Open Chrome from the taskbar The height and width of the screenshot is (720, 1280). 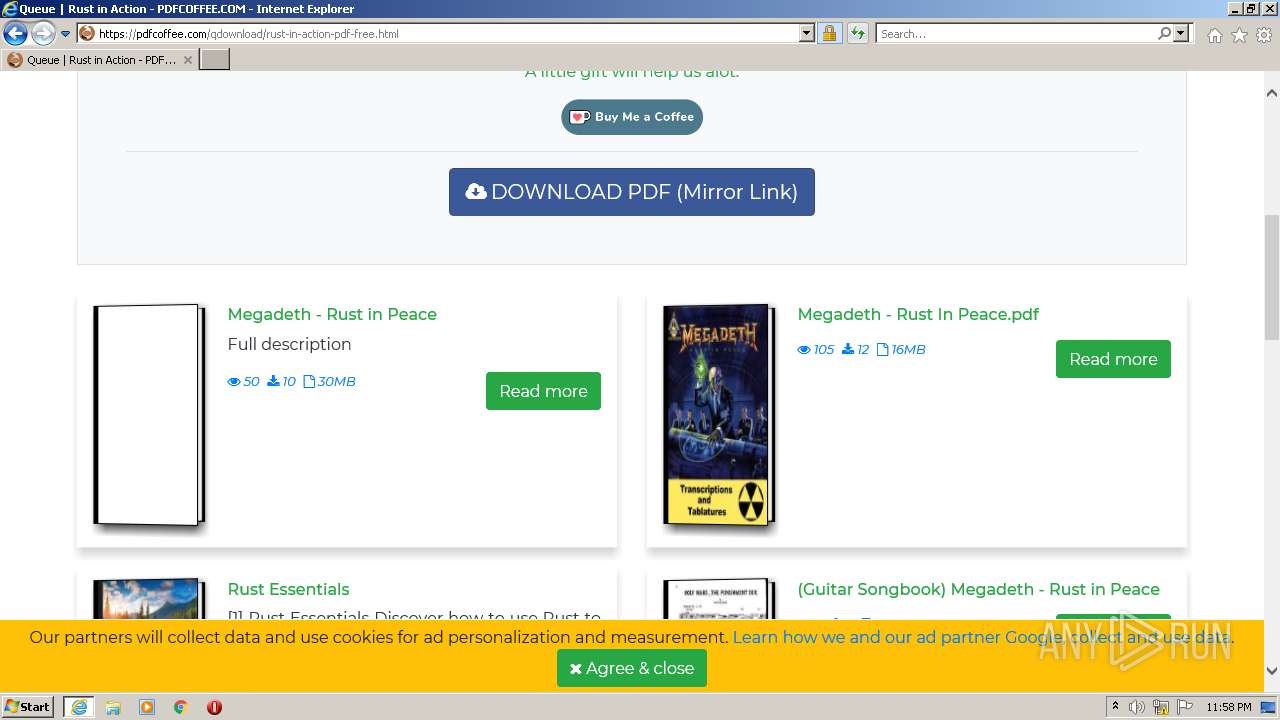[x=181, y=707]
